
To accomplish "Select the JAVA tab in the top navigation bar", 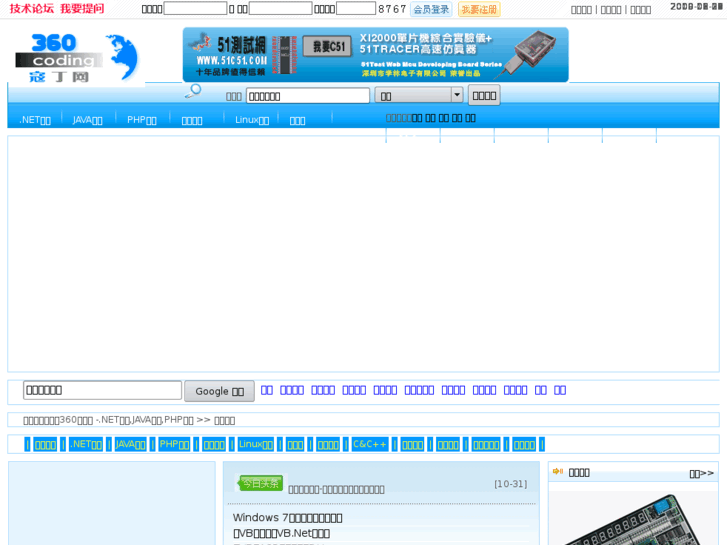I will point(87,120).
